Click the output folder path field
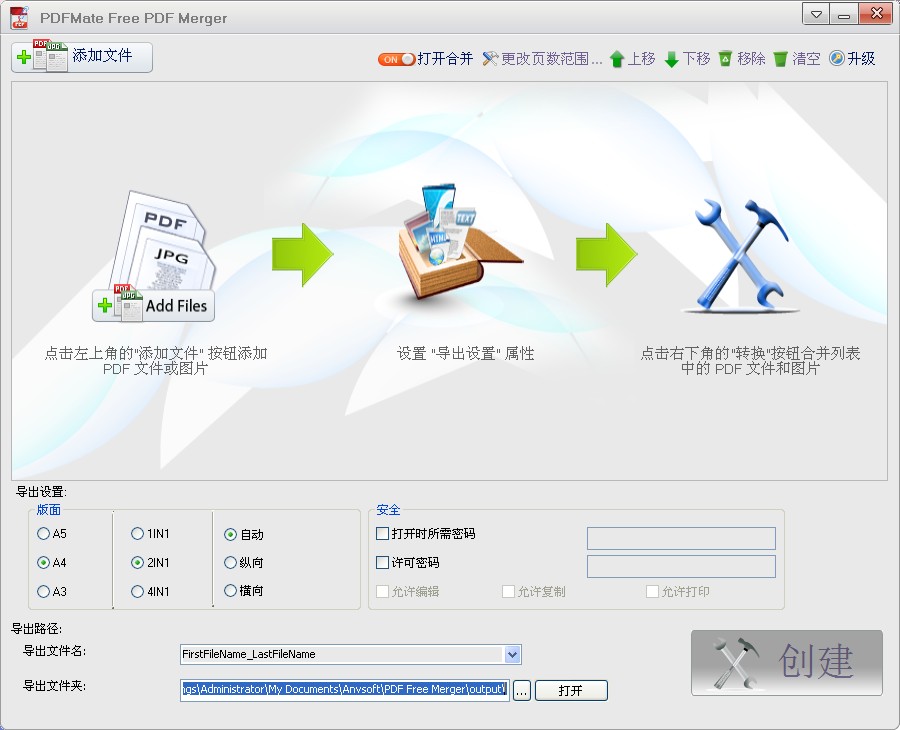 pos(344,689)
